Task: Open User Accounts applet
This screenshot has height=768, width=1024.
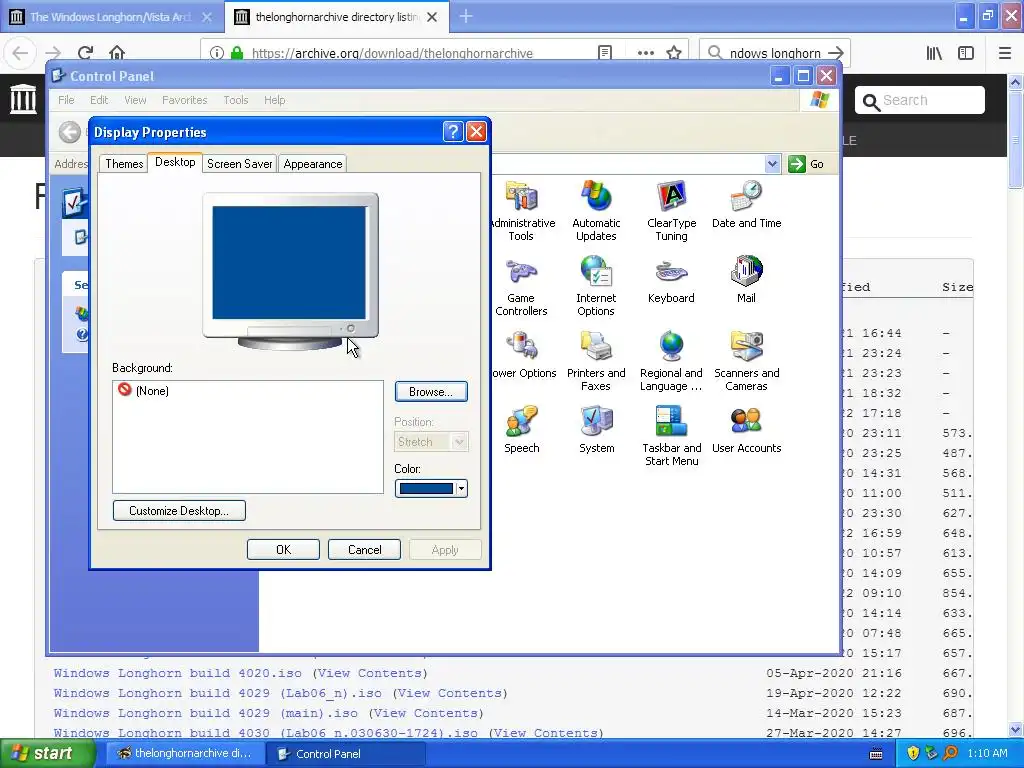Action: pos(746,430)
